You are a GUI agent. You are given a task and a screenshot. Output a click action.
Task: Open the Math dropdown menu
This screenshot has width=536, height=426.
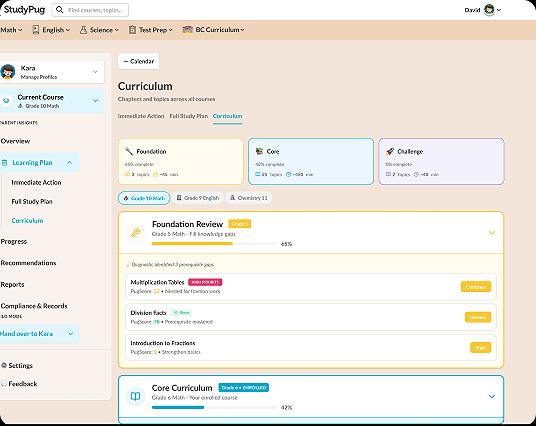11,30
